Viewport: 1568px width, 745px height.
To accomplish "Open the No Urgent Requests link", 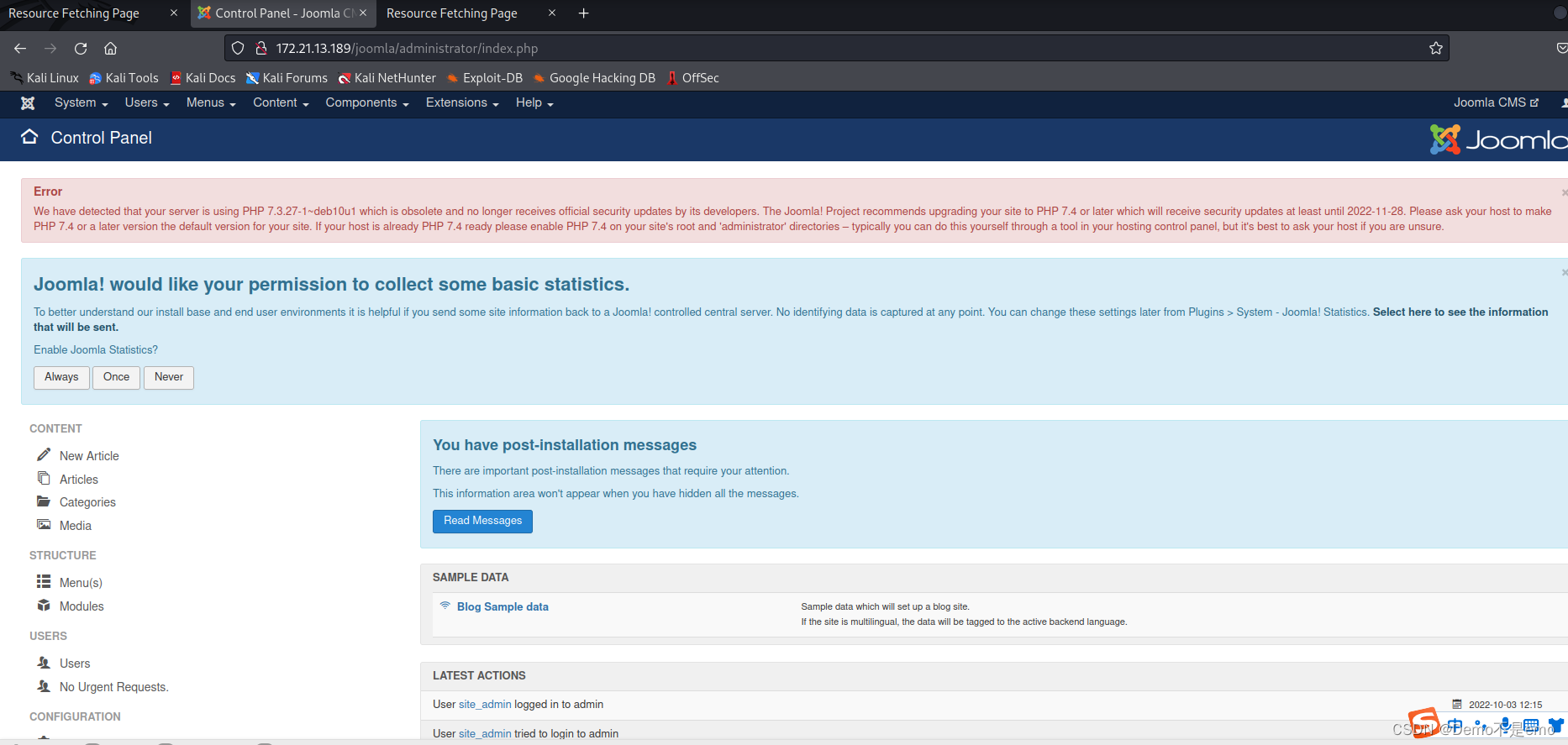I will tap(113, 687).
